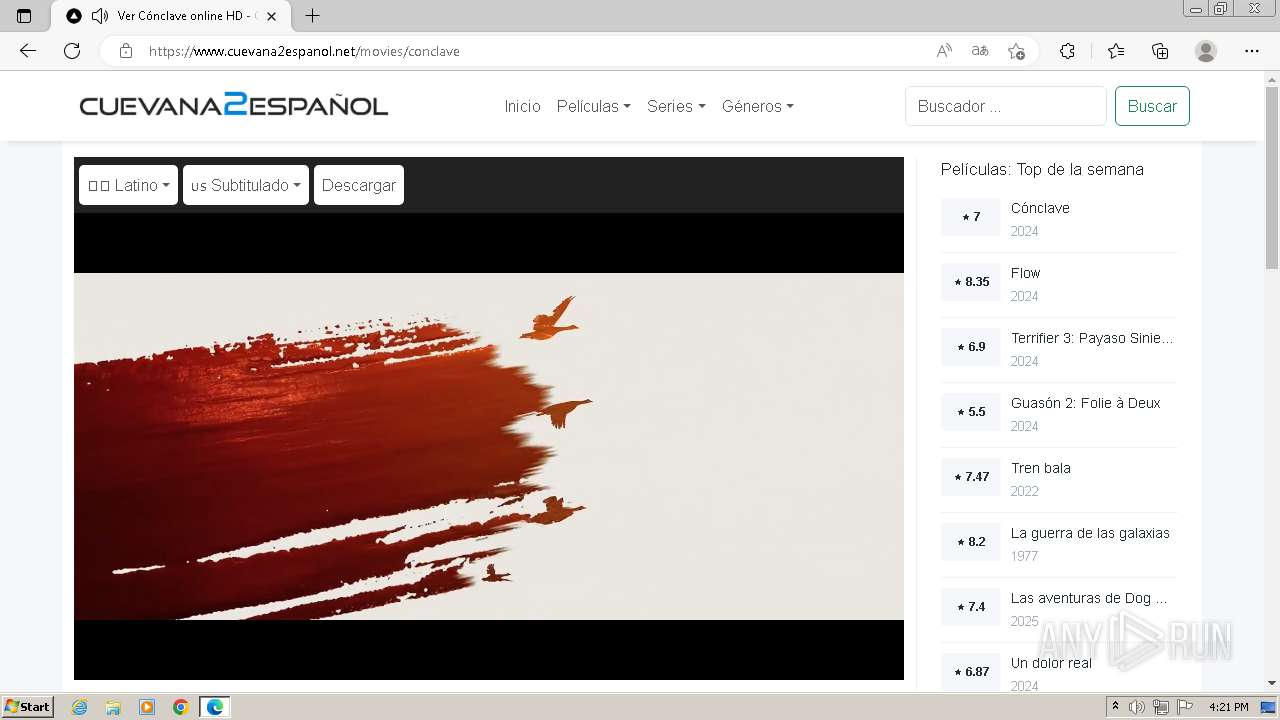Open Guasón 2: Folie à Deux
Image resolution: width=1280 pixels, height=720 pixels.
1085,403
